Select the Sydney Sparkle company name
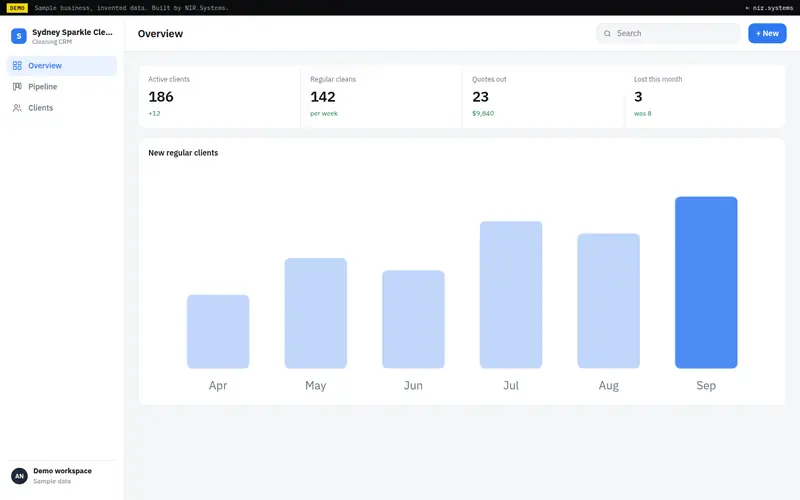This screenshot has height=500, width=800. (x=72, y=32)
